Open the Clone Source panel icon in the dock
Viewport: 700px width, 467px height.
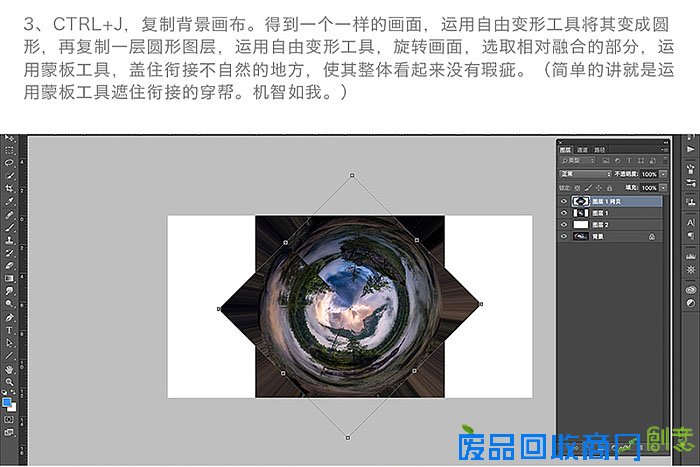point(691,202)
